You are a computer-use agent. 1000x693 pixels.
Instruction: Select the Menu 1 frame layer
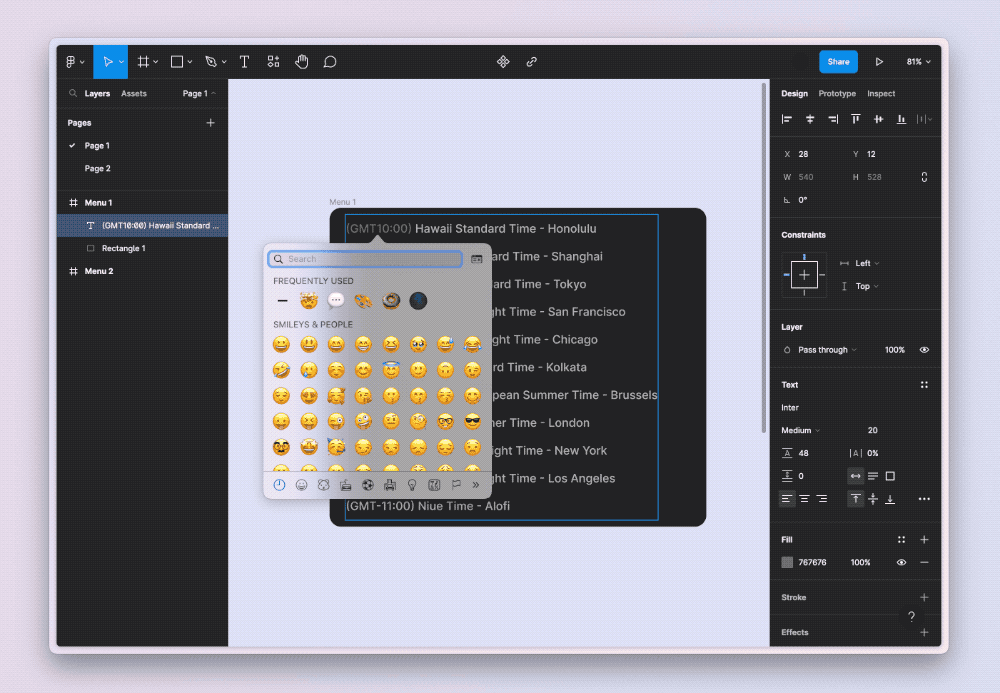tap(142, 203)
